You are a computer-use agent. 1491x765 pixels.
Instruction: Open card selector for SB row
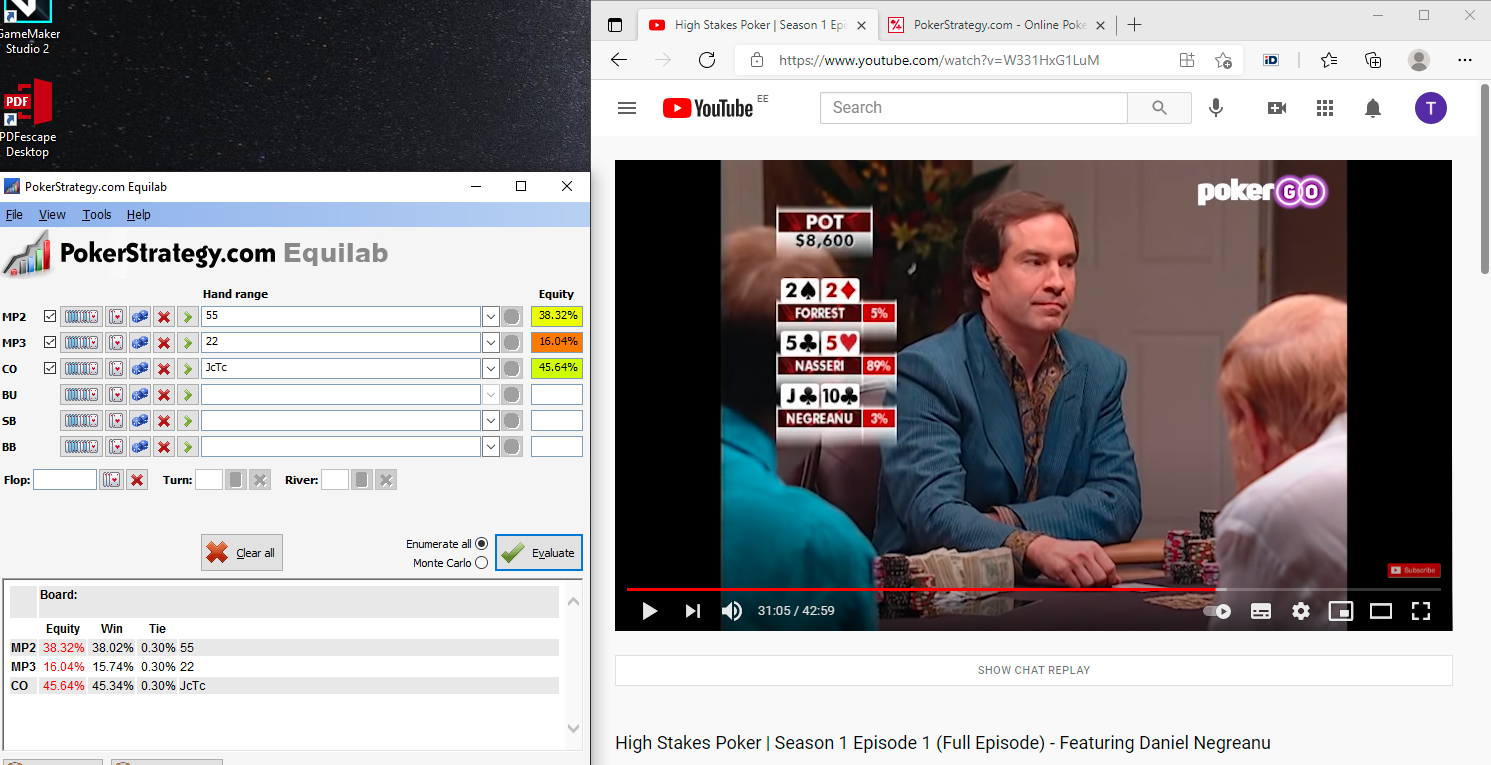point(116,420)
